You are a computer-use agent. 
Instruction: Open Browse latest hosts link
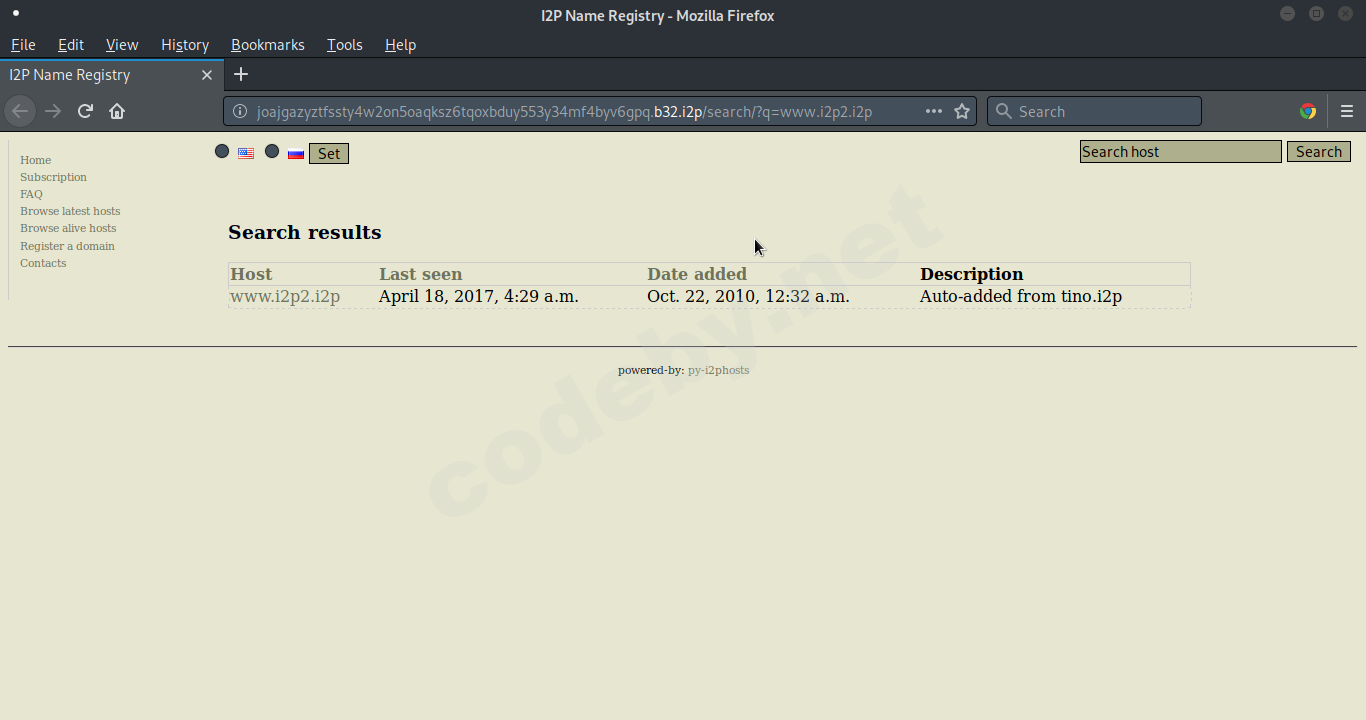click(x=70, y=211)
